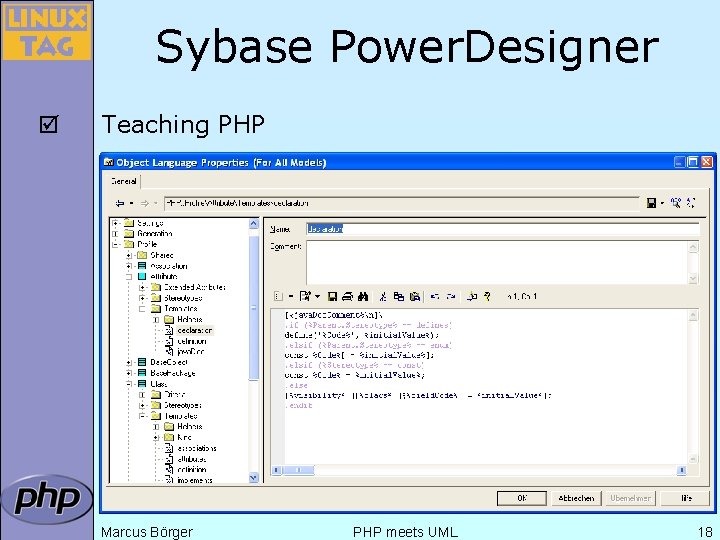
Task: Select the attributes template under Class
Action: coord(191,459)
